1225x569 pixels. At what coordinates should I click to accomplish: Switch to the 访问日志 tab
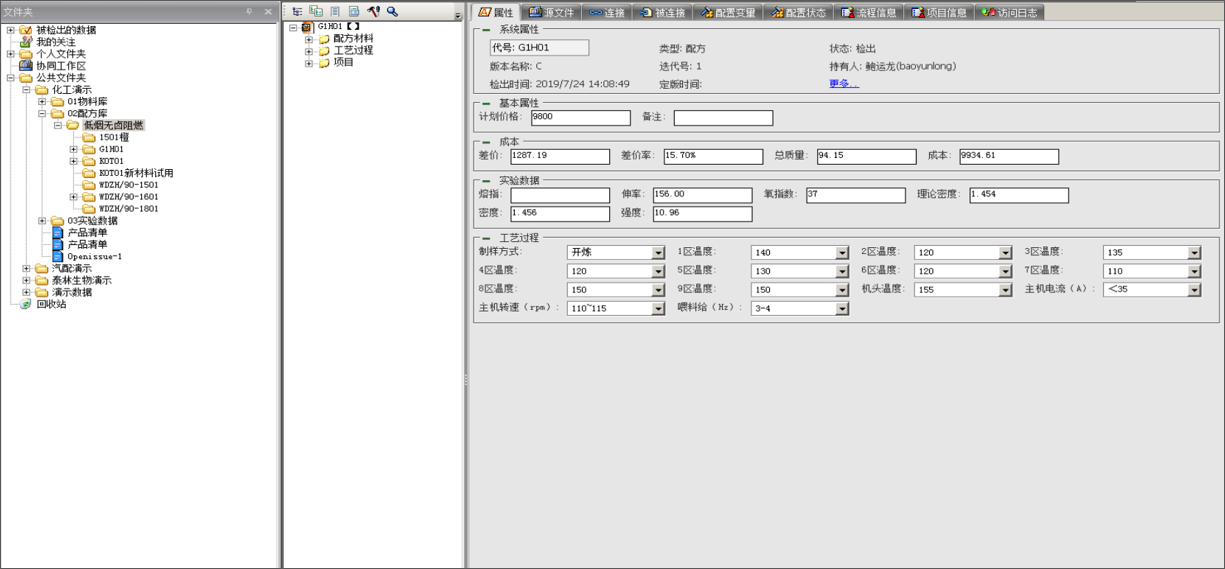pyautogui.click(x=1011, y=13)
